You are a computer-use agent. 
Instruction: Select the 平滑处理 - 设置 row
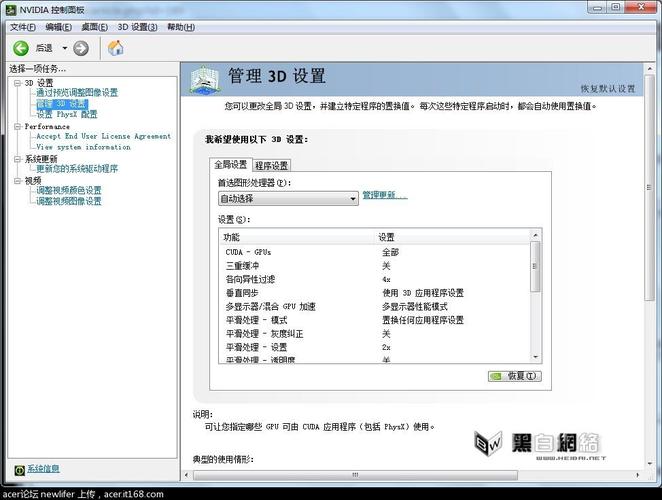(x=374, y=347)
